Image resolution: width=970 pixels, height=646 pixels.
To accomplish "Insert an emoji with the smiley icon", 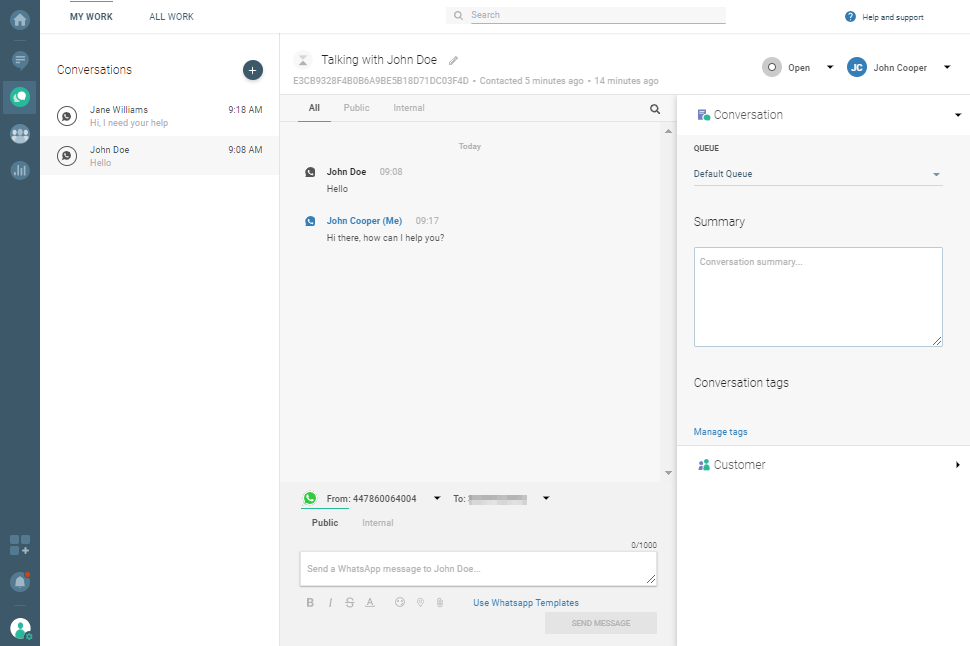I will click(400, 603).
